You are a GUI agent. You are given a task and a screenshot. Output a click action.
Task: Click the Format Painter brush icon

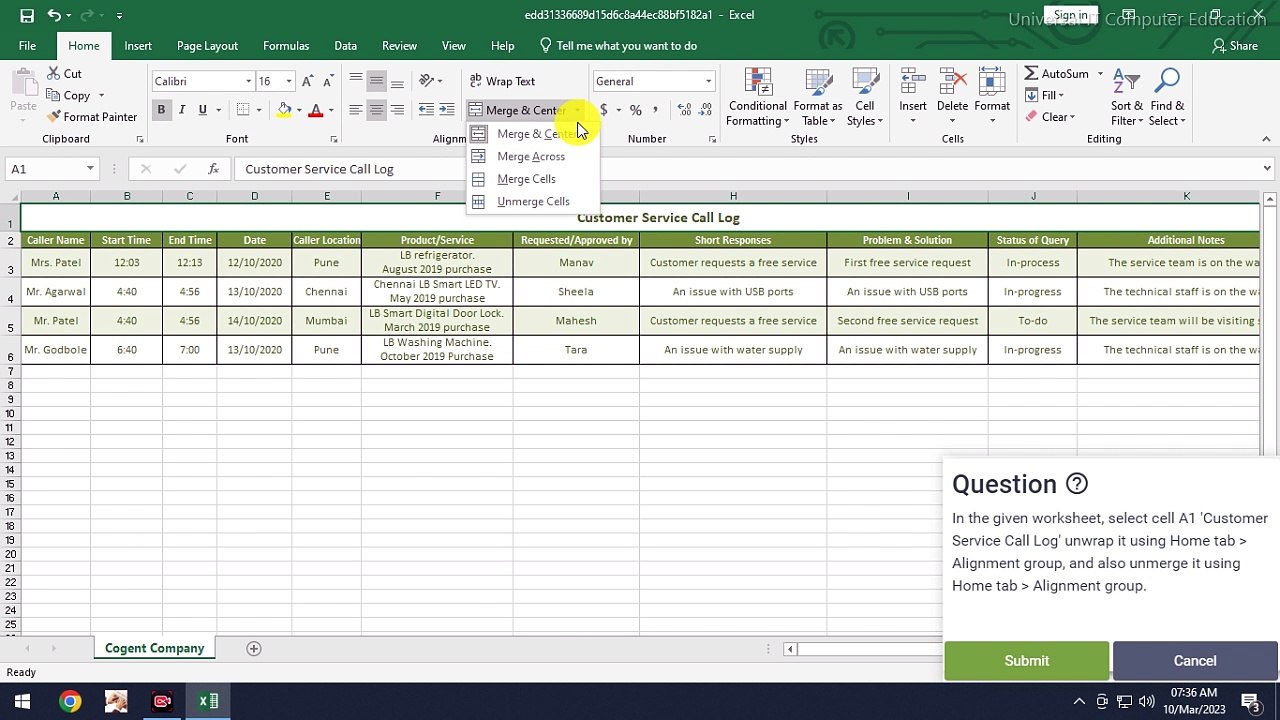pos(53,117)
